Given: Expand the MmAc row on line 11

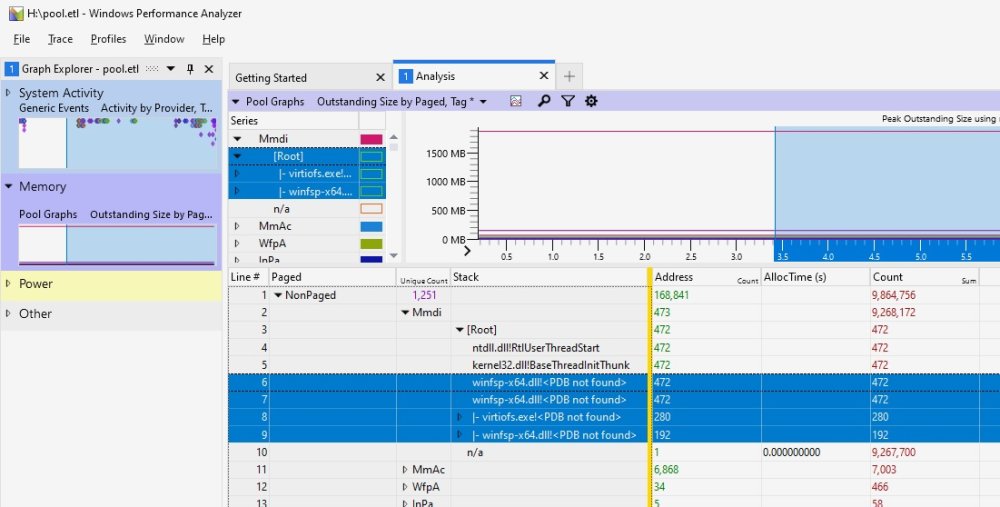Looking at the screenshot, I should (x=405, y=469).
